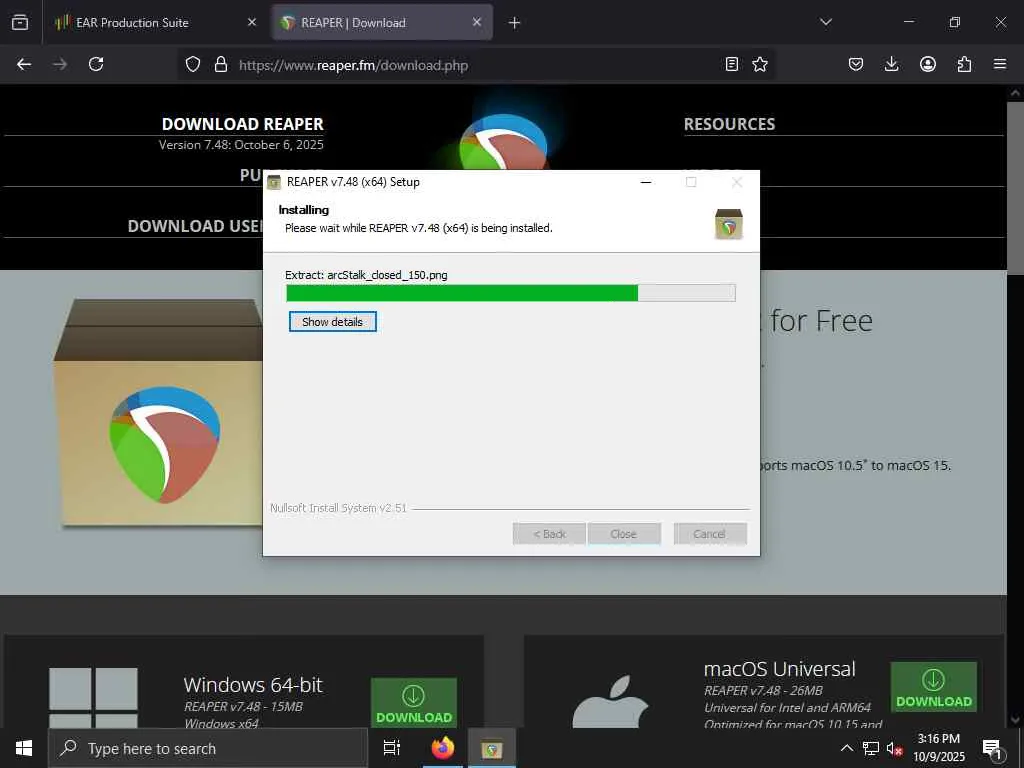The image size is (1024, 768).
Task: Click Show details in the installer
Action: coord(332,321)
